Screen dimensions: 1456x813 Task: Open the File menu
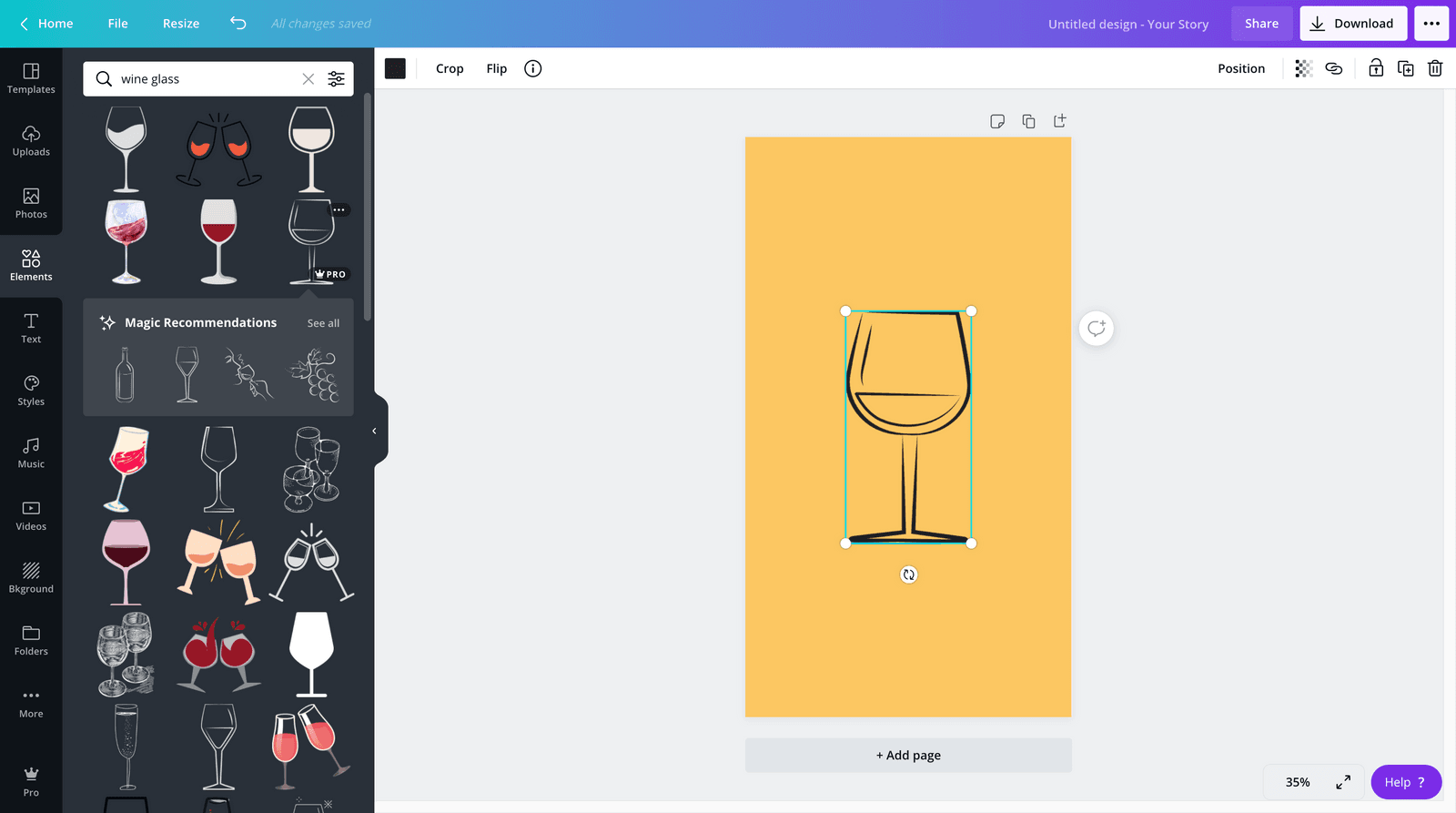117,24
